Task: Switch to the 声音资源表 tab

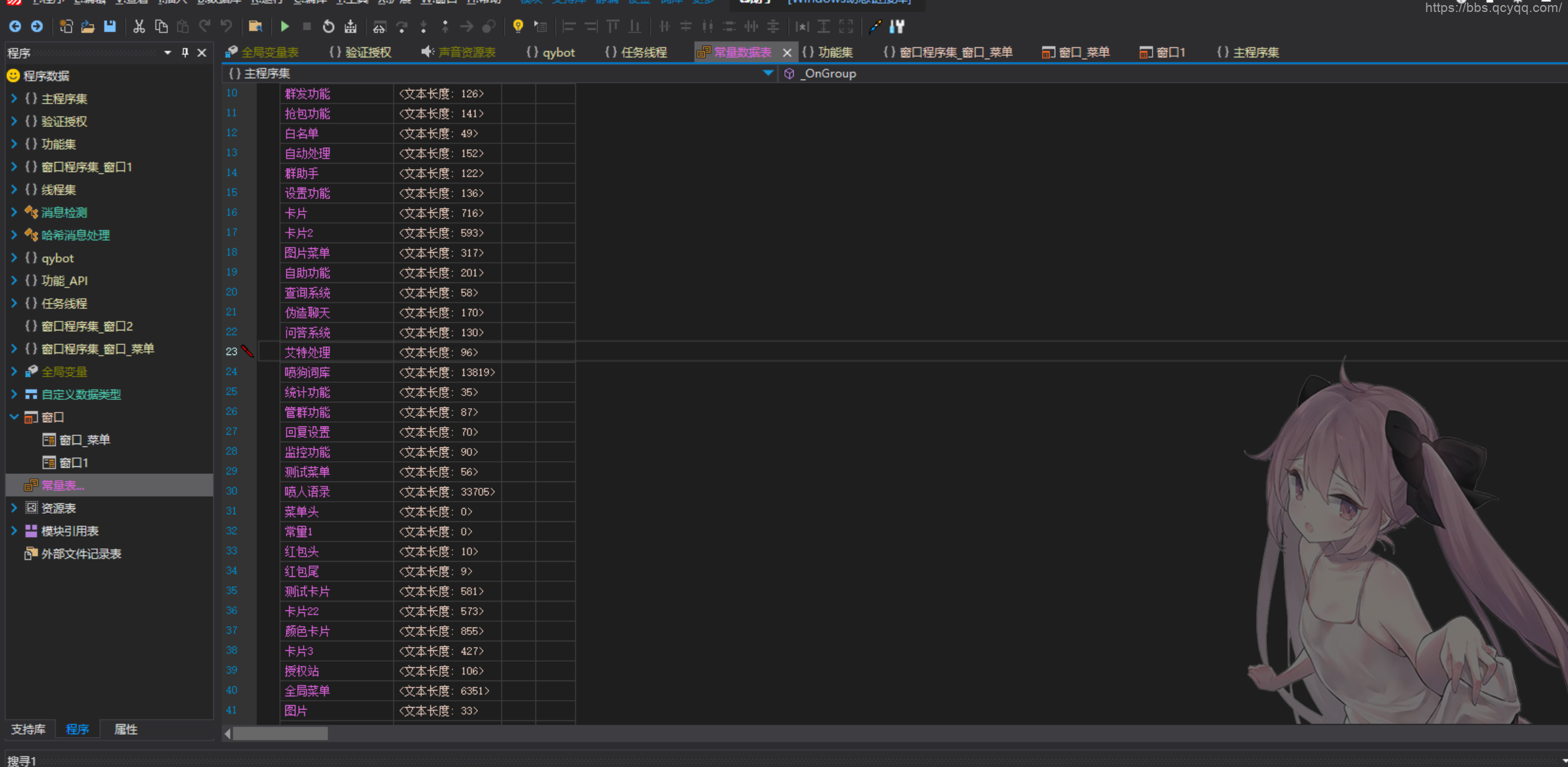Action: (x=458, y=52)
